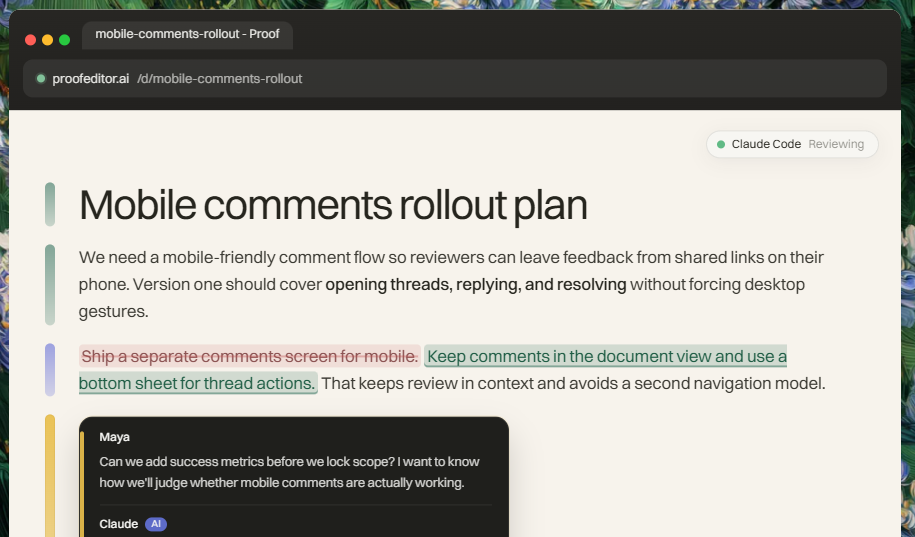Viewport: 915px width, 537px height.
Task: Click the struck-through text about separate comments screen
Action: (250, 356)
